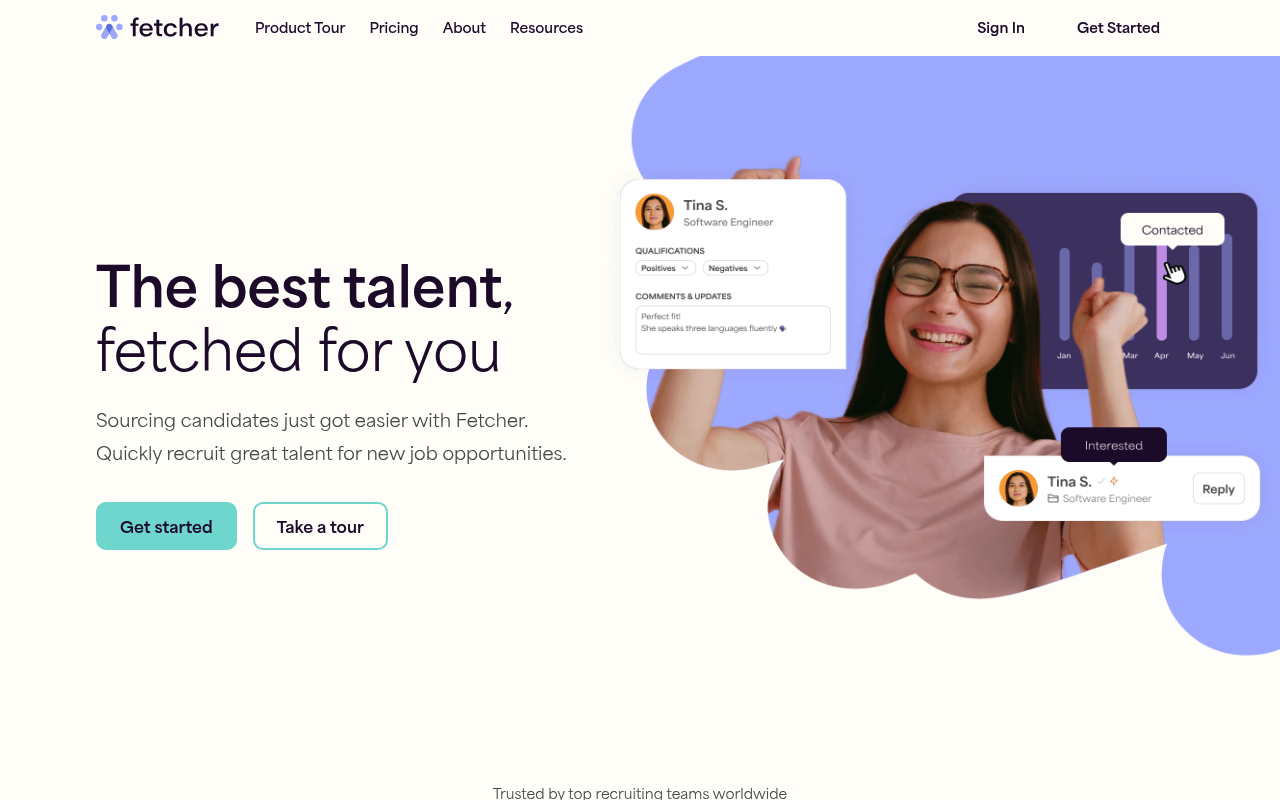Go to the About page
The image size is (1280, 800).
(464, 28)
